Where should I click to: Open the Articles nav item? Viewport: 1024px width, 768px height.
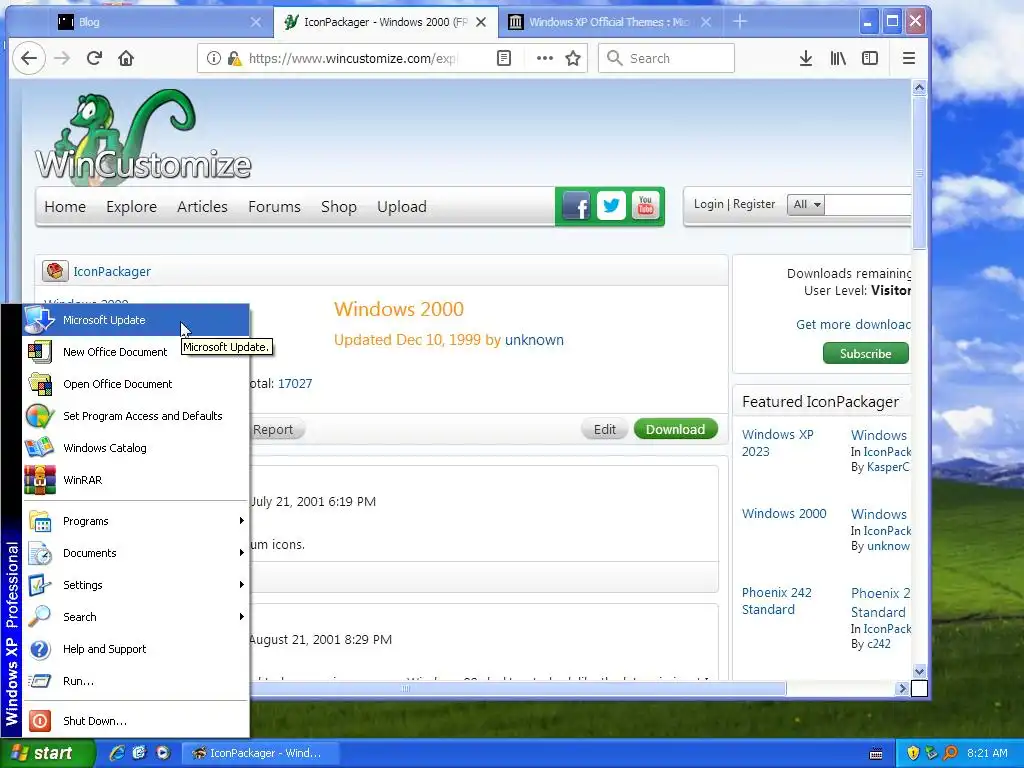(202, 206)
